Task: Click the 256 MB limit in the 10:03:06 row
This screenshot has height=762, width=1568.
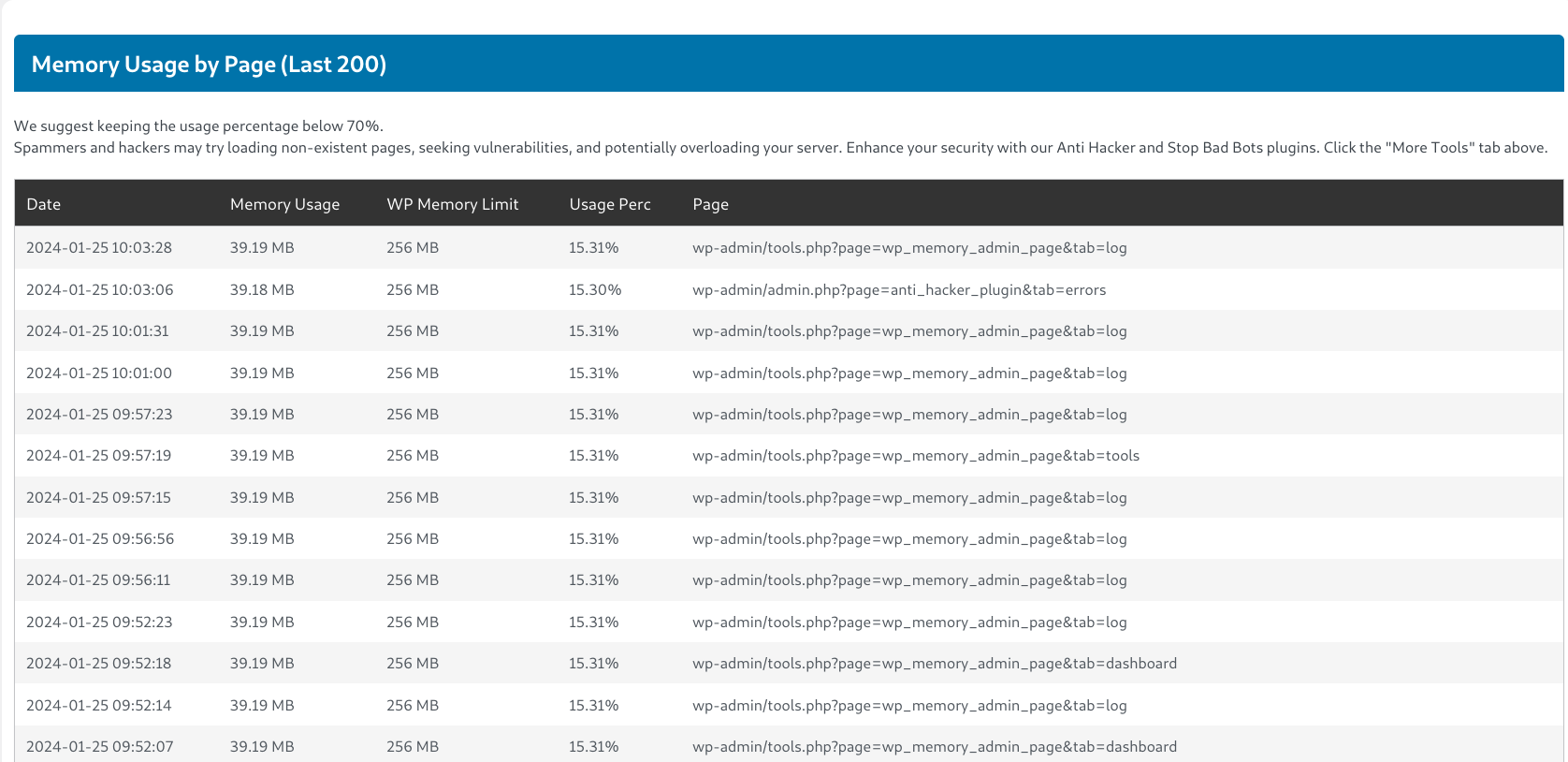Action: [413, 290]
